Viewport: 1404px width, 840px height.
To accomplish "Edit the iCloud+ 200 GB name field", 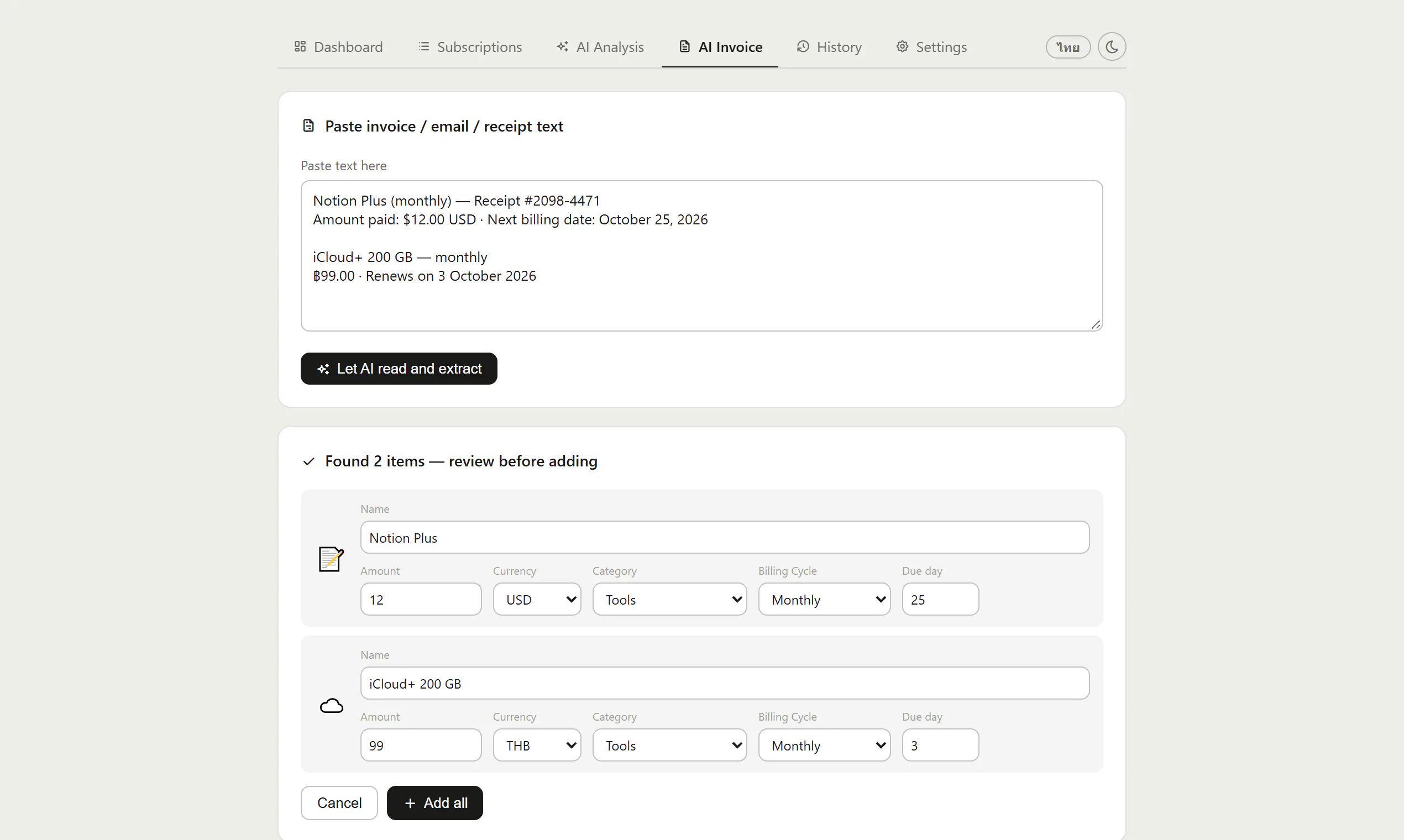I will [x=725, y=683].
